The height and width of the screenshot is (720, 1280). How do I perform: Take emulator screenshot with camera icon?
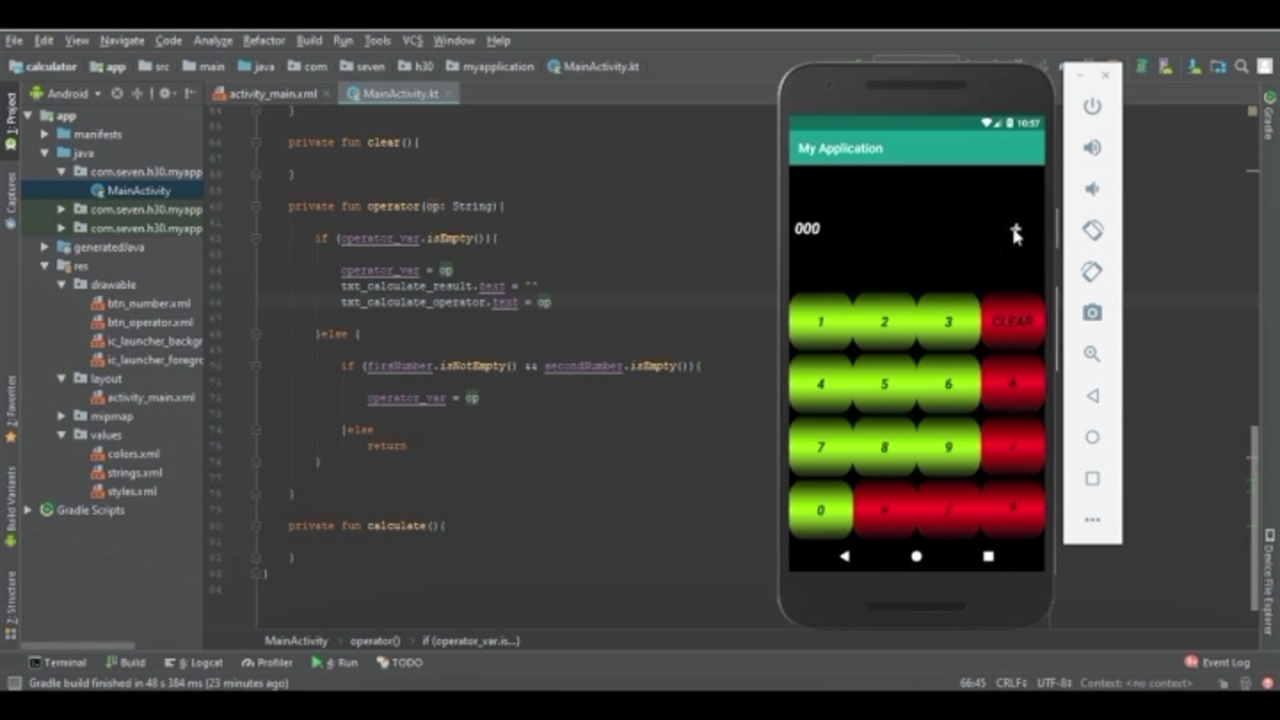point(1092,313)
